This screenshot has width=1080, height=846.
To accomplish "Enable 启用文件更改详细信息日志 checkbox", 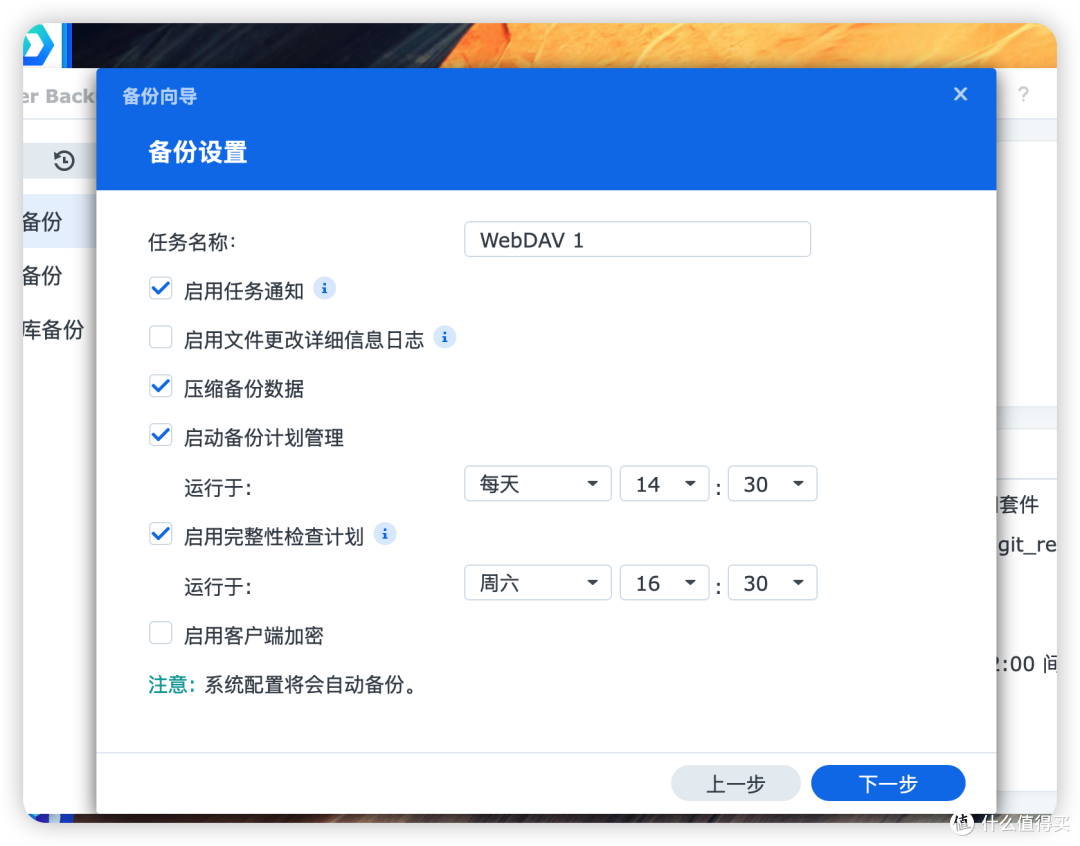I will click(x=160, y=338).
